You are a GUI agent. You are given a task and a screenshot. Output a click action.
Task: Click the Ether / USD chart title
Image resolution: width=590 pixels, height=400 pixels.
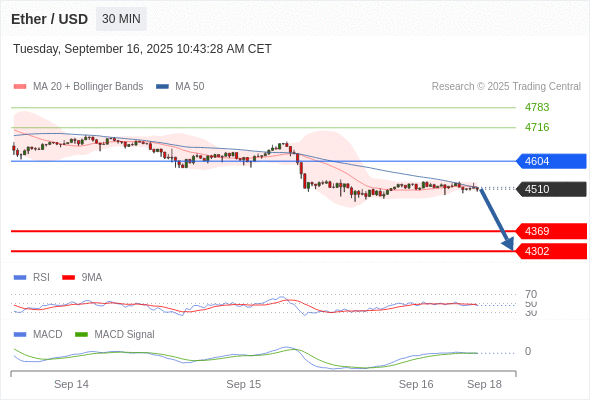(x=50, y=19)
